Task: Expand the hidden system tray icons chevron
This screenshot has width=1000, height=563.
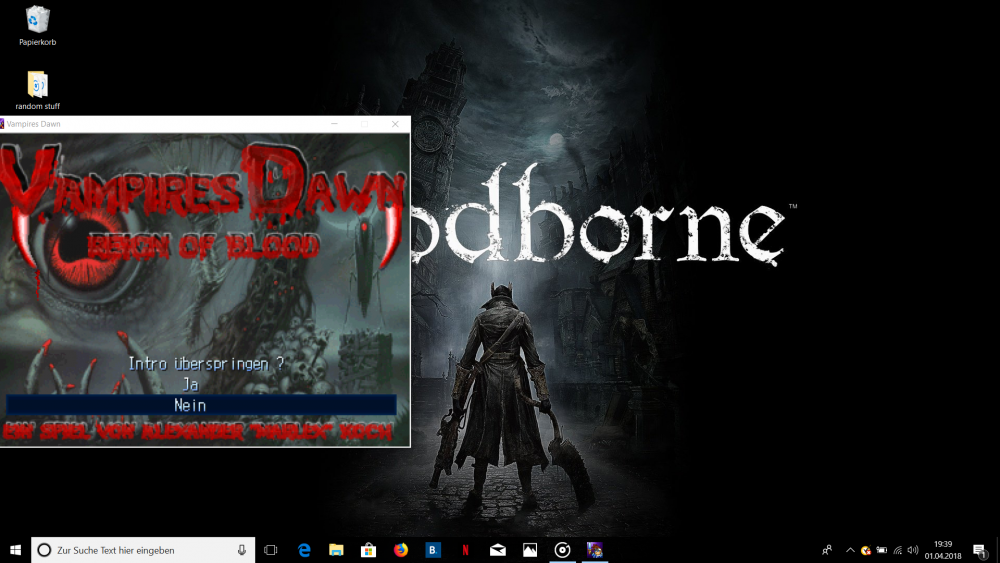Action: [x=850, y=550]
